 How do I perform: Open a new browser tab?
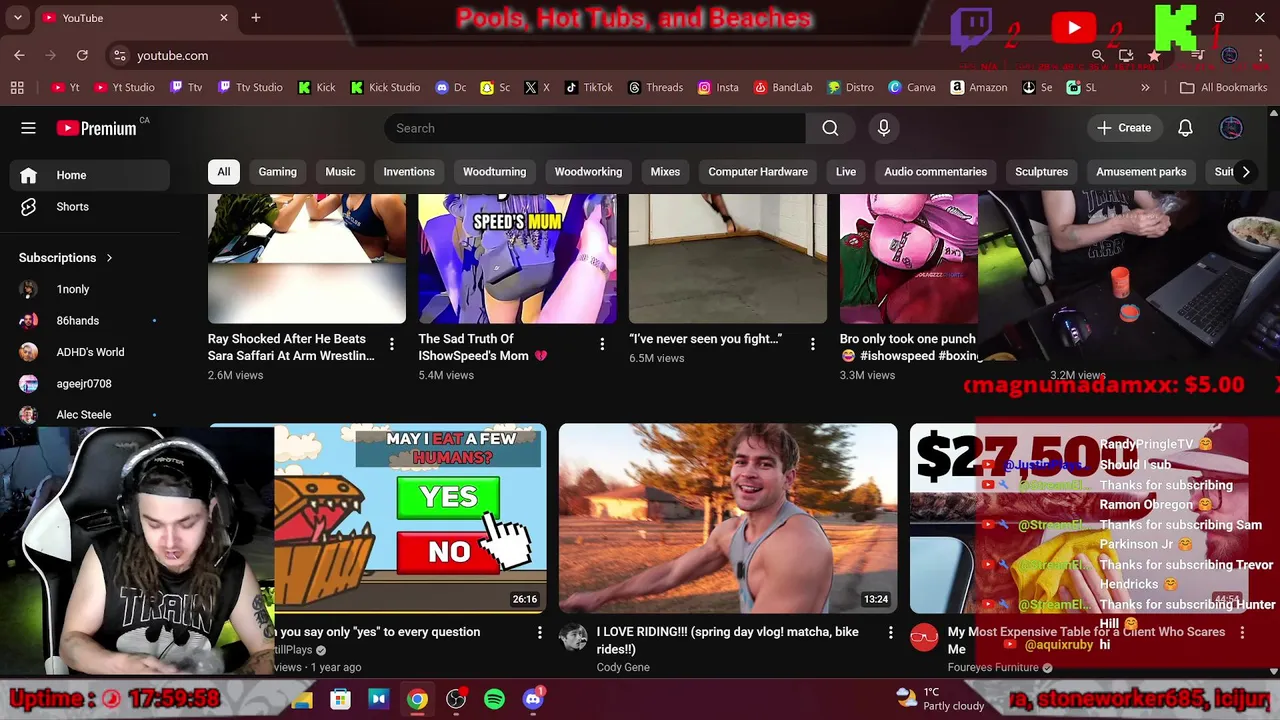[x=256, y=18]
